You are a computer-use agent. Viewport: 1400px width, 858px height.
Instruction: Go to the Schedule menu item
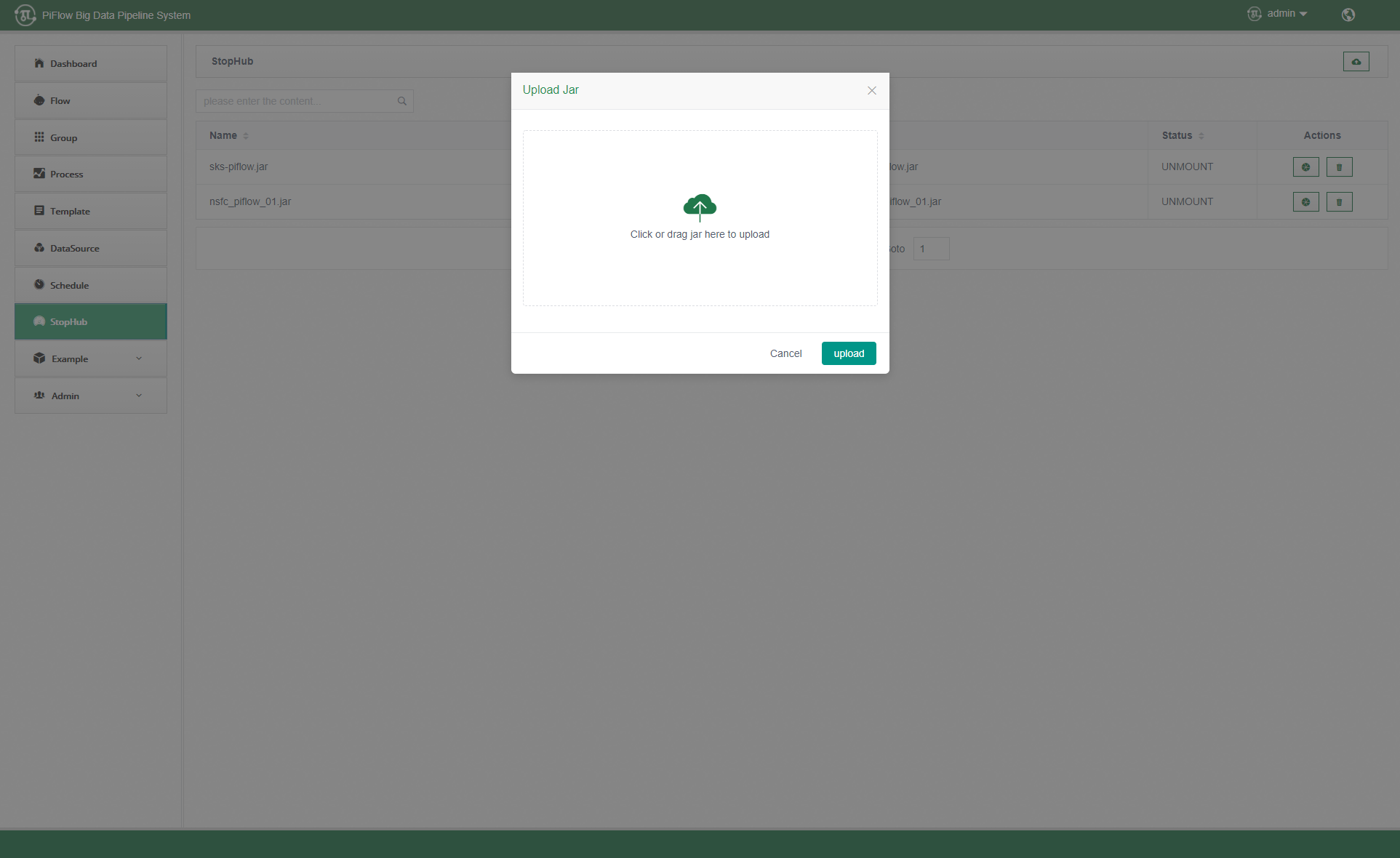(69, 286)
